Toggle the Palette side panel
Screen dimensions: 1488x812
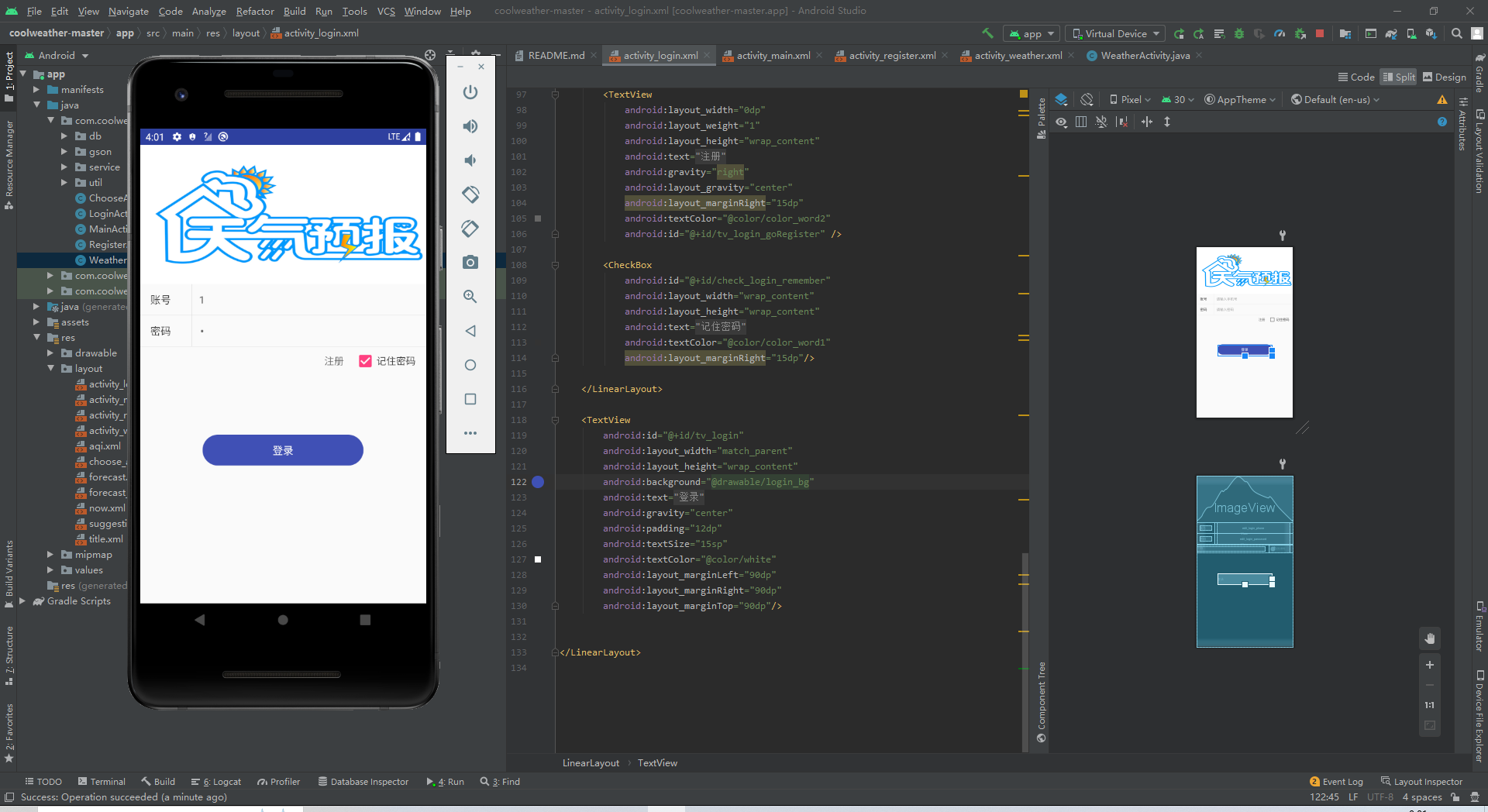click(x=1042, y=119)
